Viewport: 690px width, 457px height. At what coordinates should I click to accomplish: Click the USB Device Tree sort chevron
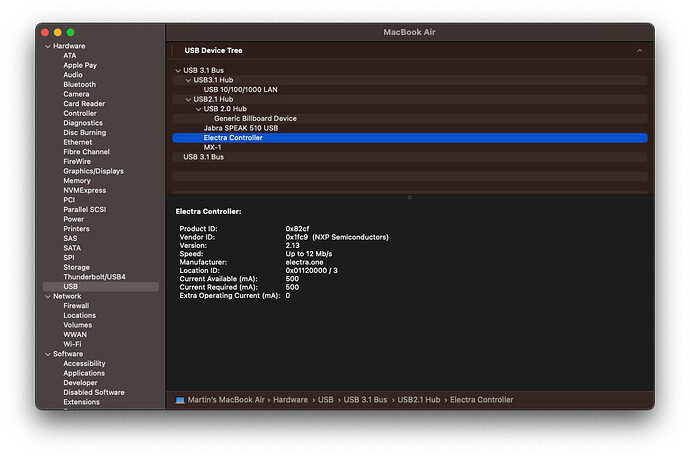click(x=639, y=51)
